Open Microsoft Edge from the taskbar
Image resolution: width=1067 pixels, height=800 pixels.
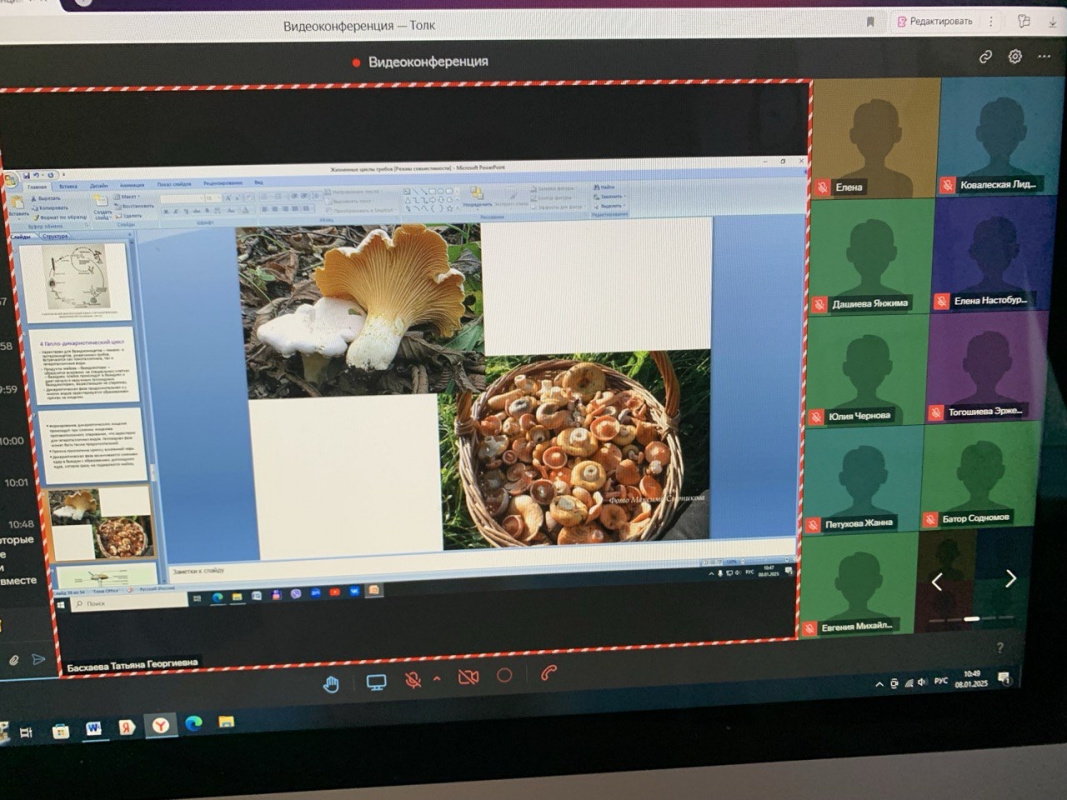[x=193, y=723]
